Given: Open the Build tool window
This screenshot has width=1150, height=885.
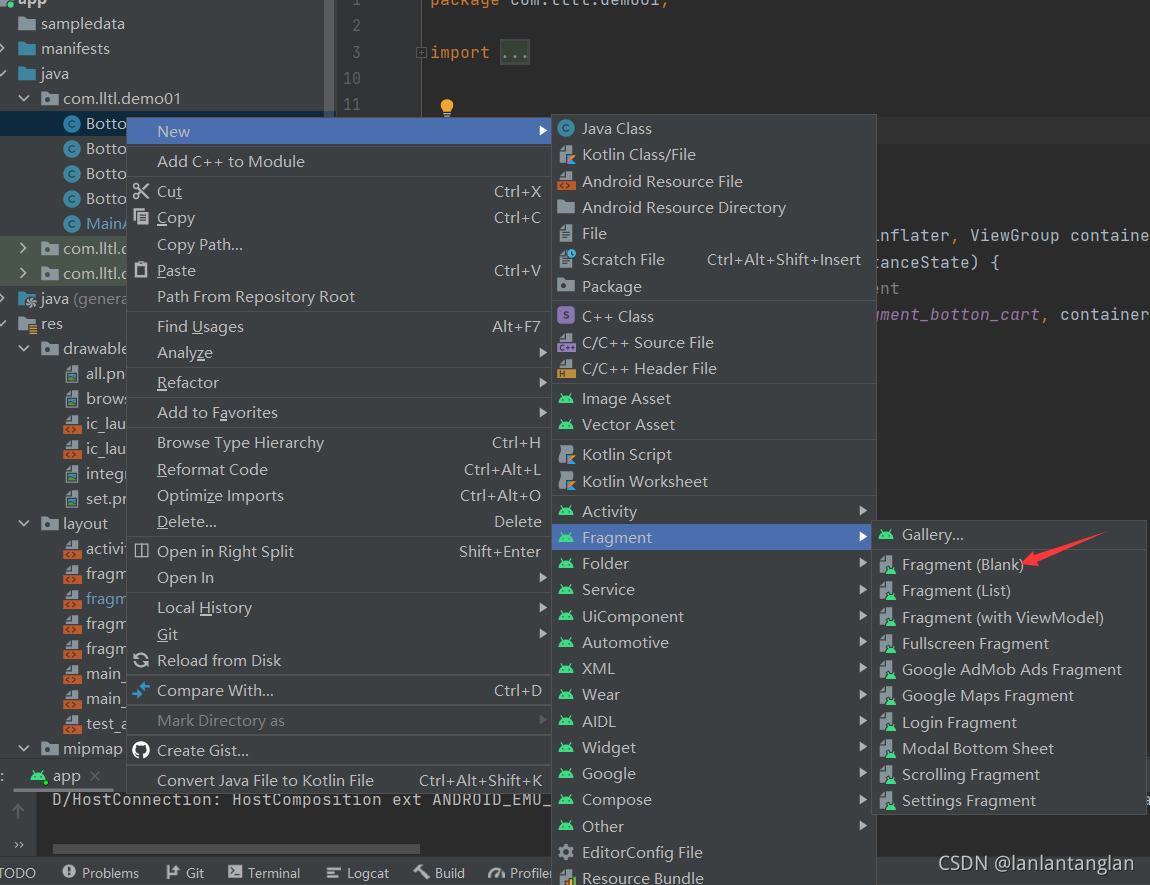Looking at the screenshot, I should click(439, 873).
